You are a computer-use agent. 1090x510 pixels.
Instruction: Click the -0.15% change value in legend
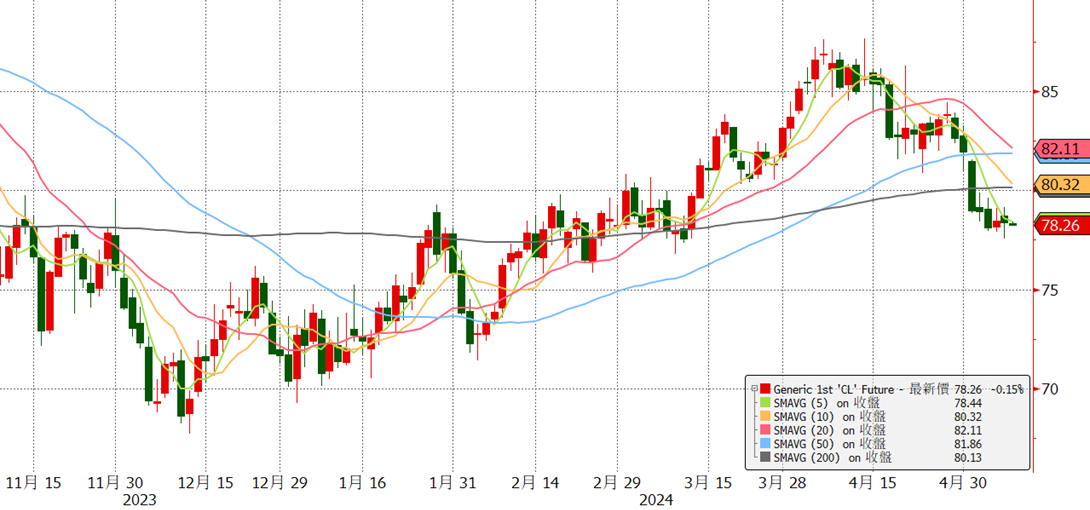click(x=1007, y=388)
